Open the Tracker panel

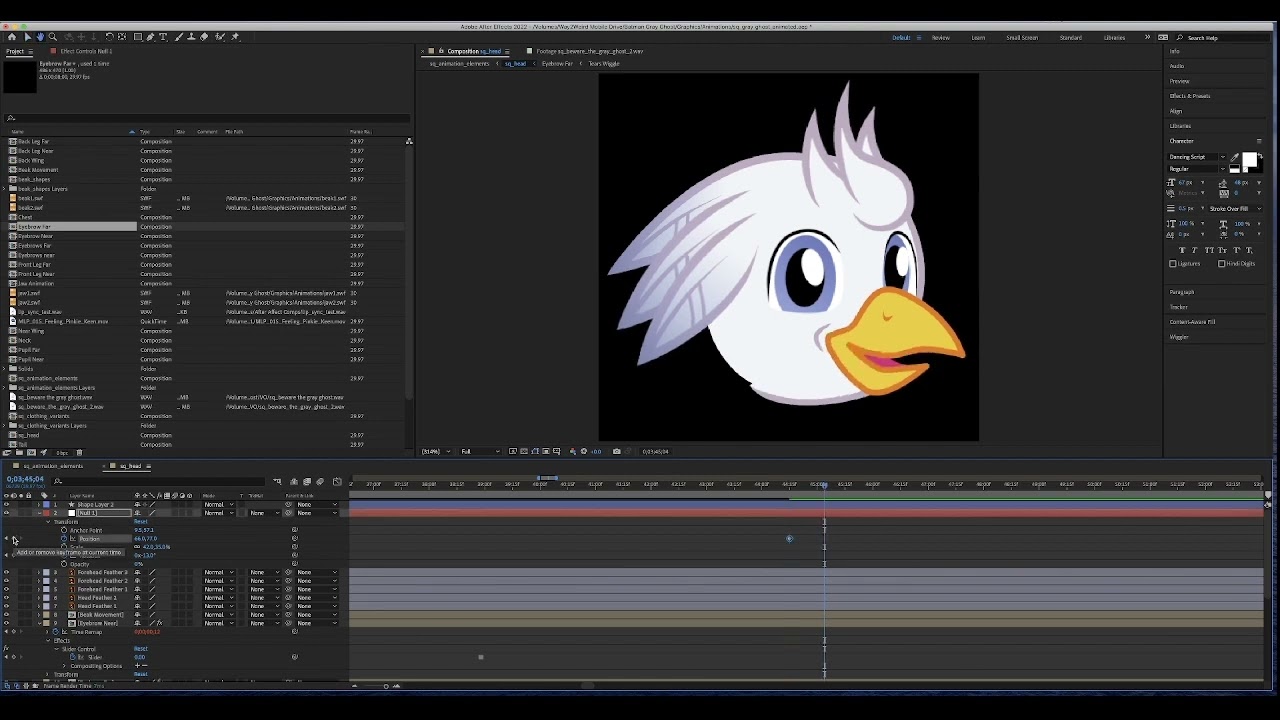(1179, 307)
